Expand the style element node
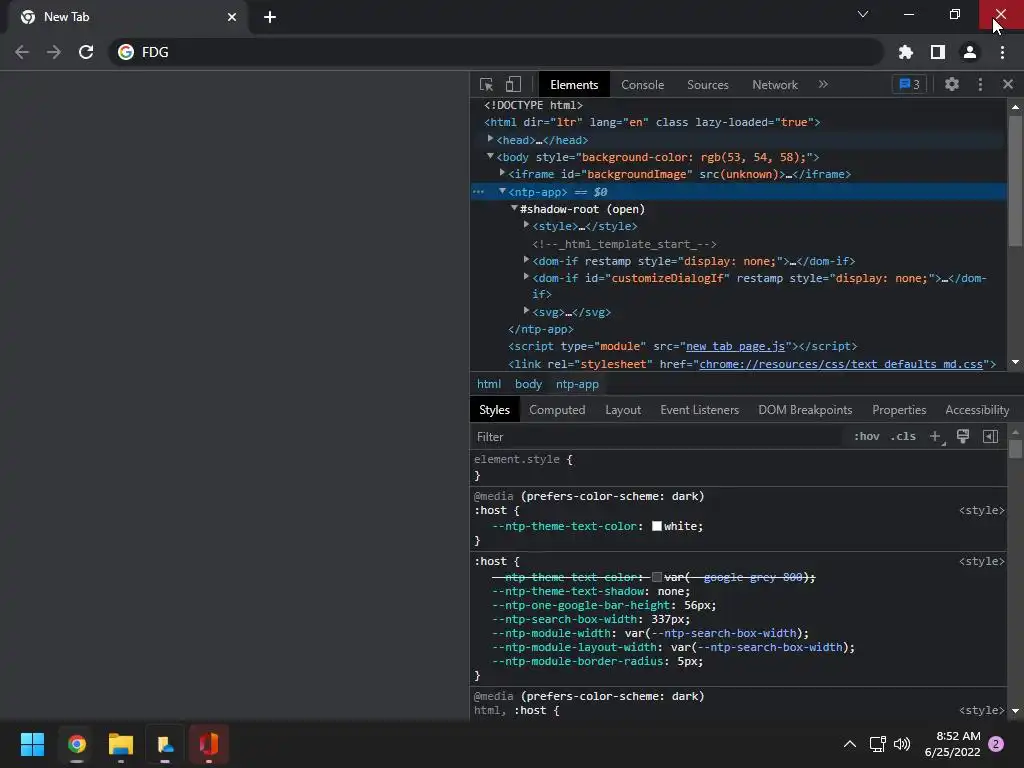The height and width of the screenshot is (768, 1024). tap(526, 225)
